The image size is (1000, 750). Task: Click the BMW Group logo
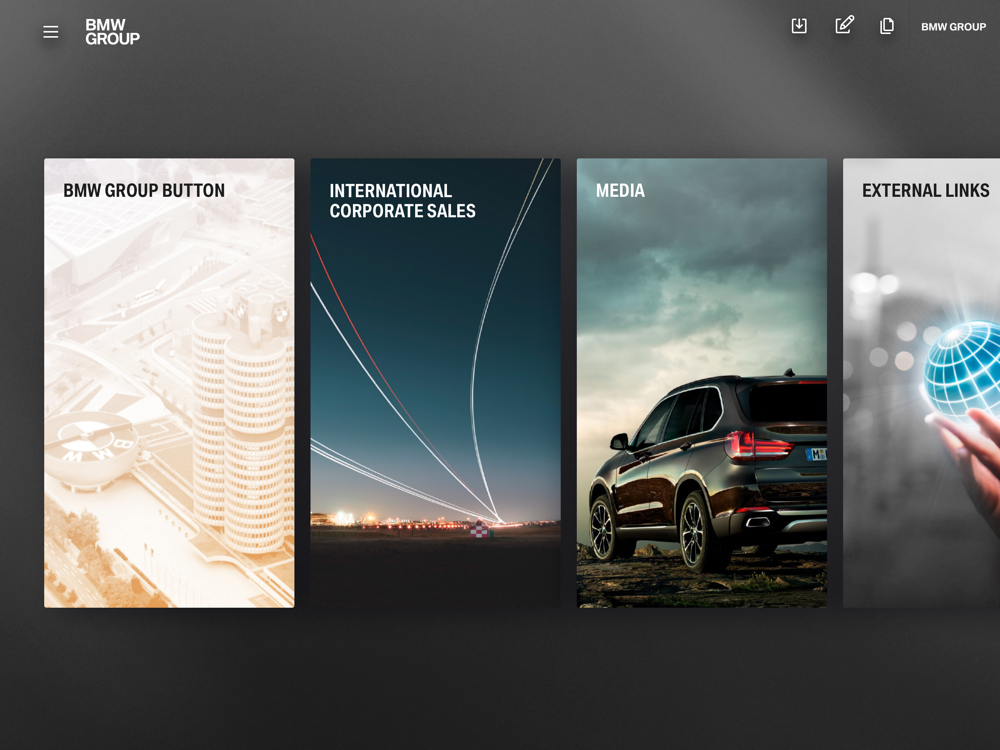(112, 32)
